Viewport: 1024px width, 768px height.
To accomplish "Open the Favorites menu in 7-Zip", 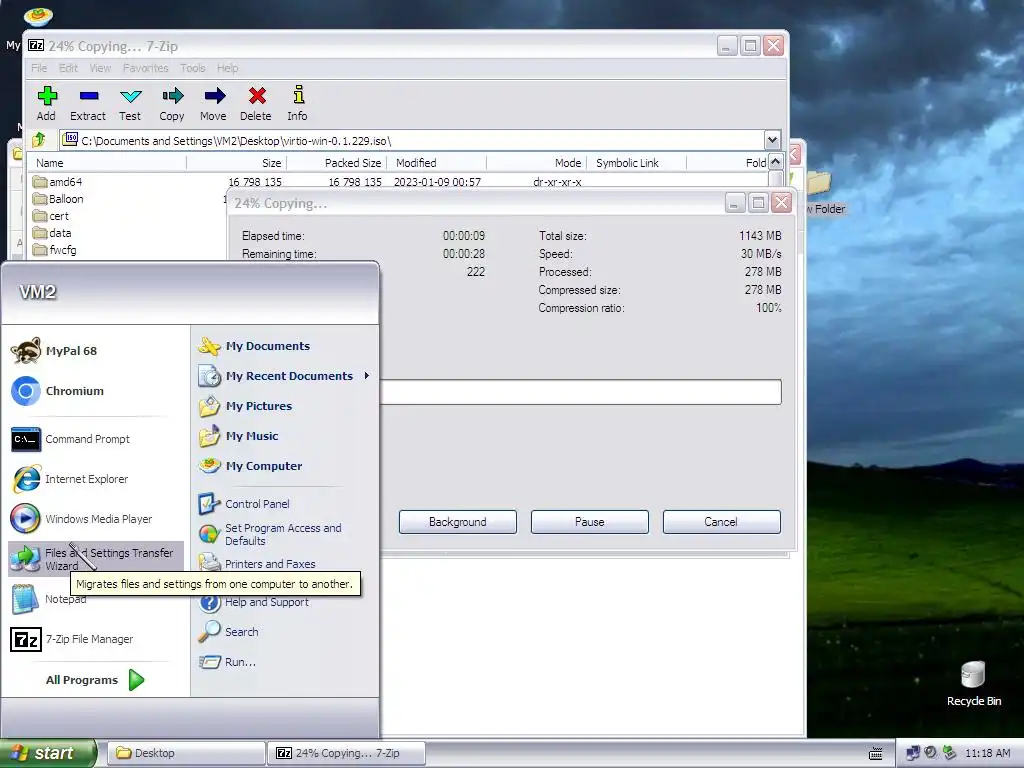I will (145, 68).
